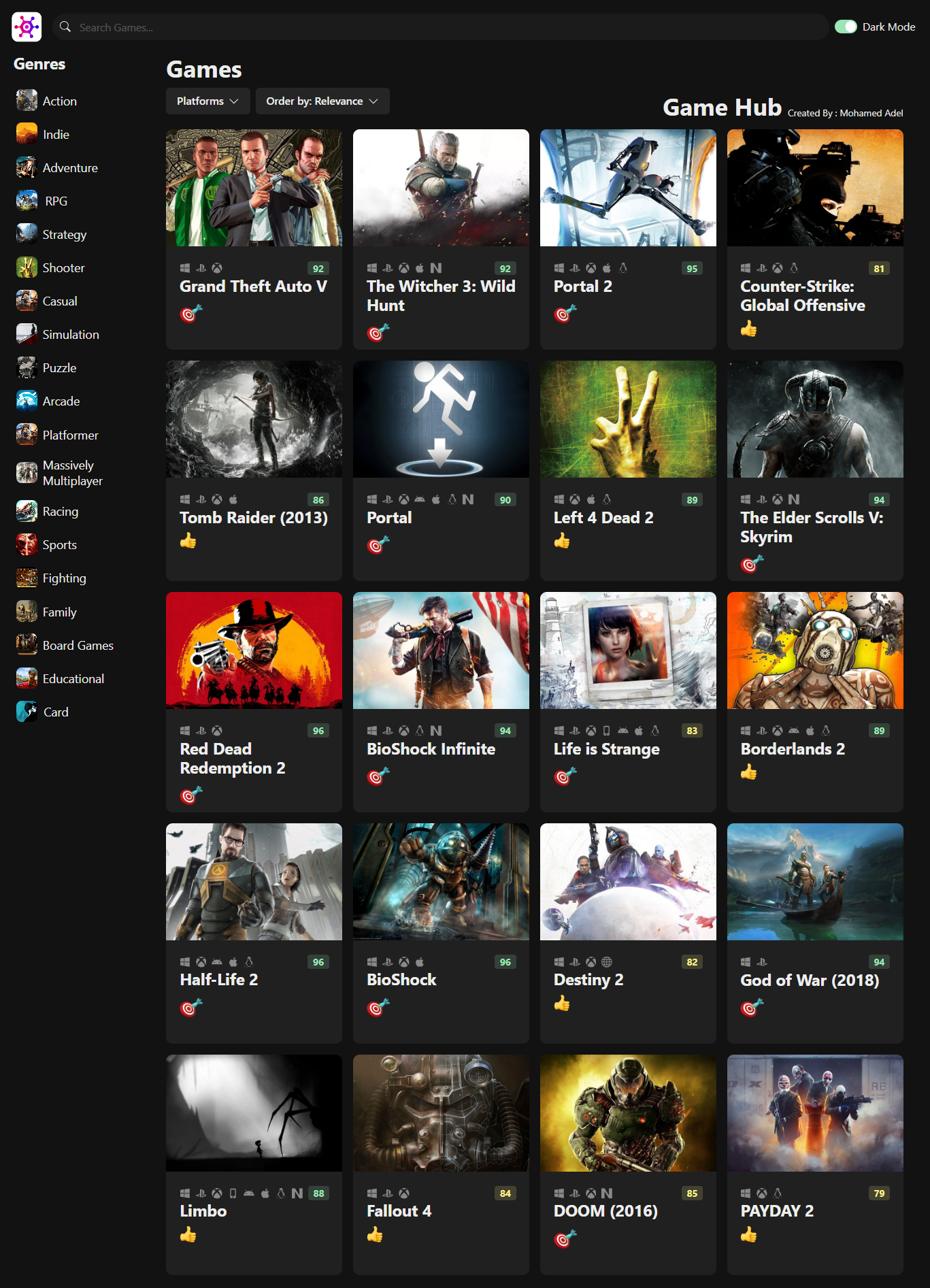Click the Simulation genre icon
Image resolution: width=930 pixels, height=1288 pixels.
(x=27, y=334)
